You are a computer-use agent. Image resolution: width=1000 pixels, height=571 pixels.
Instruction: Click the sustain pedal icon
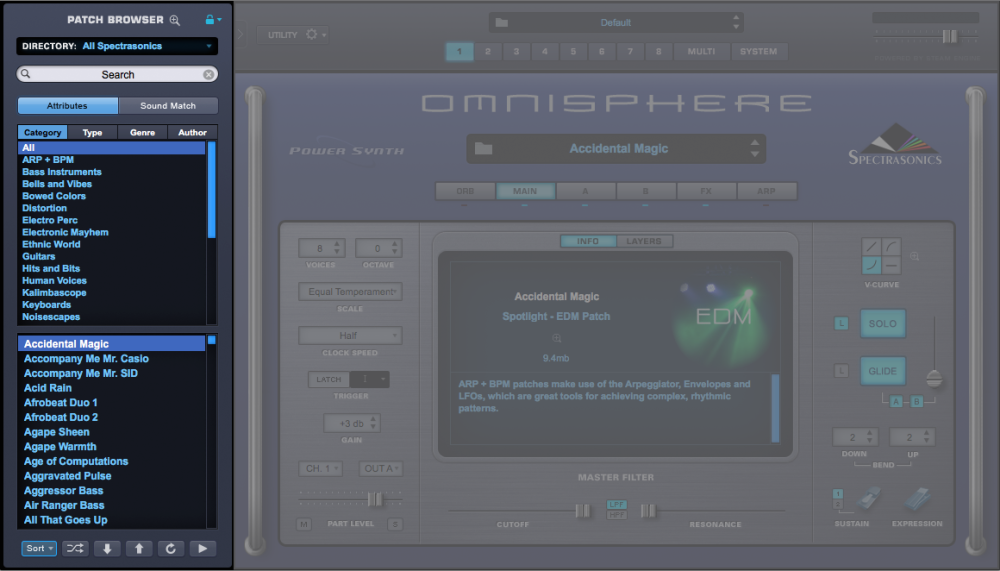[869, 499]
